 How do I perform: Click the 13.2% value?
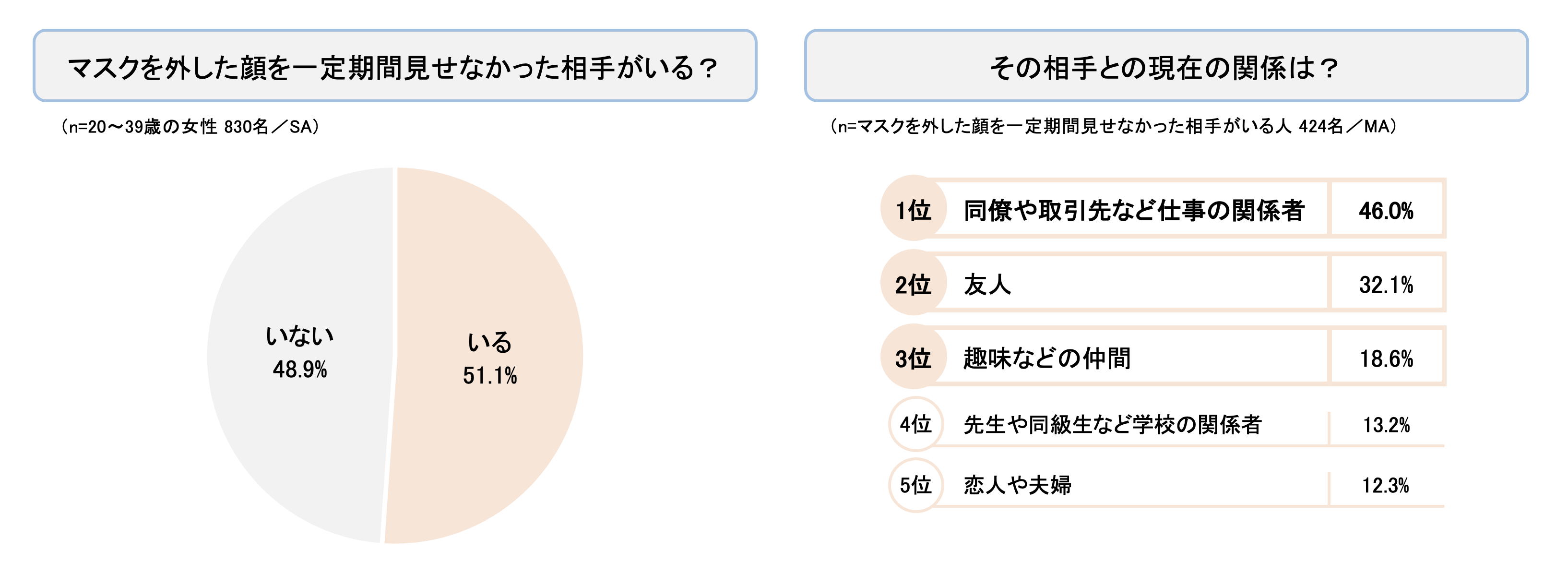[x=1386, y=425]
